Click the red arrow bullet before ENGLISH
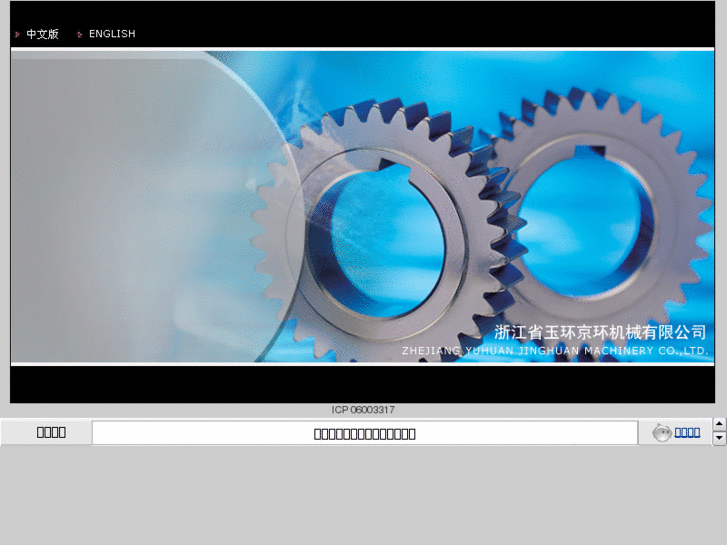 [x=80, y=34]
